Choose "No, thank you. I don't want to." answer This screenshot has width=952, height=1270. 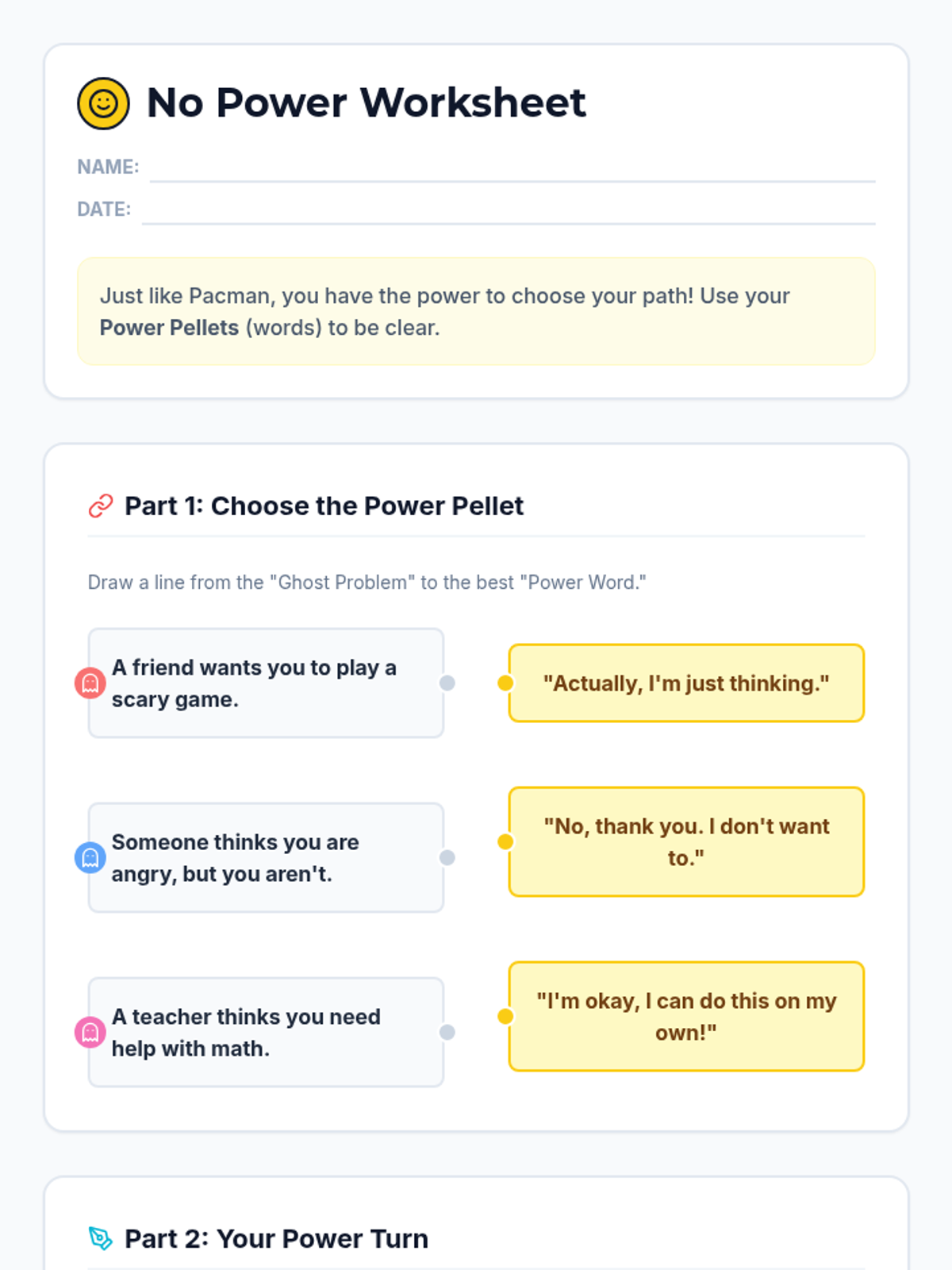coord(686,841)
